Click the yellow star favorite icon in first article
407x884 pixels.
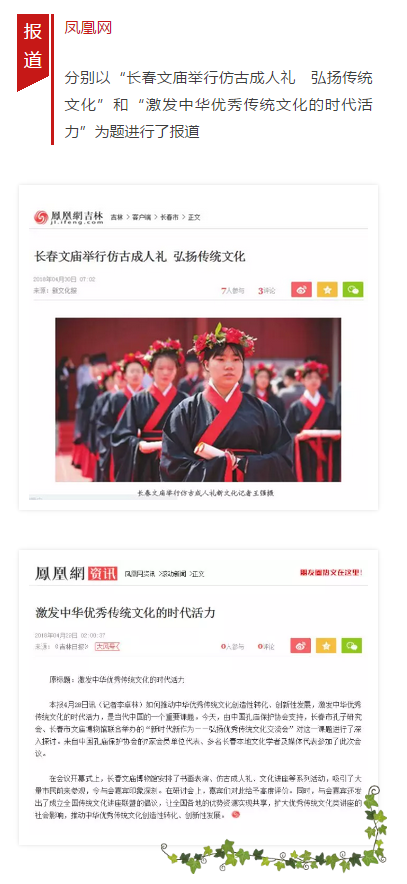click(327, 290)
